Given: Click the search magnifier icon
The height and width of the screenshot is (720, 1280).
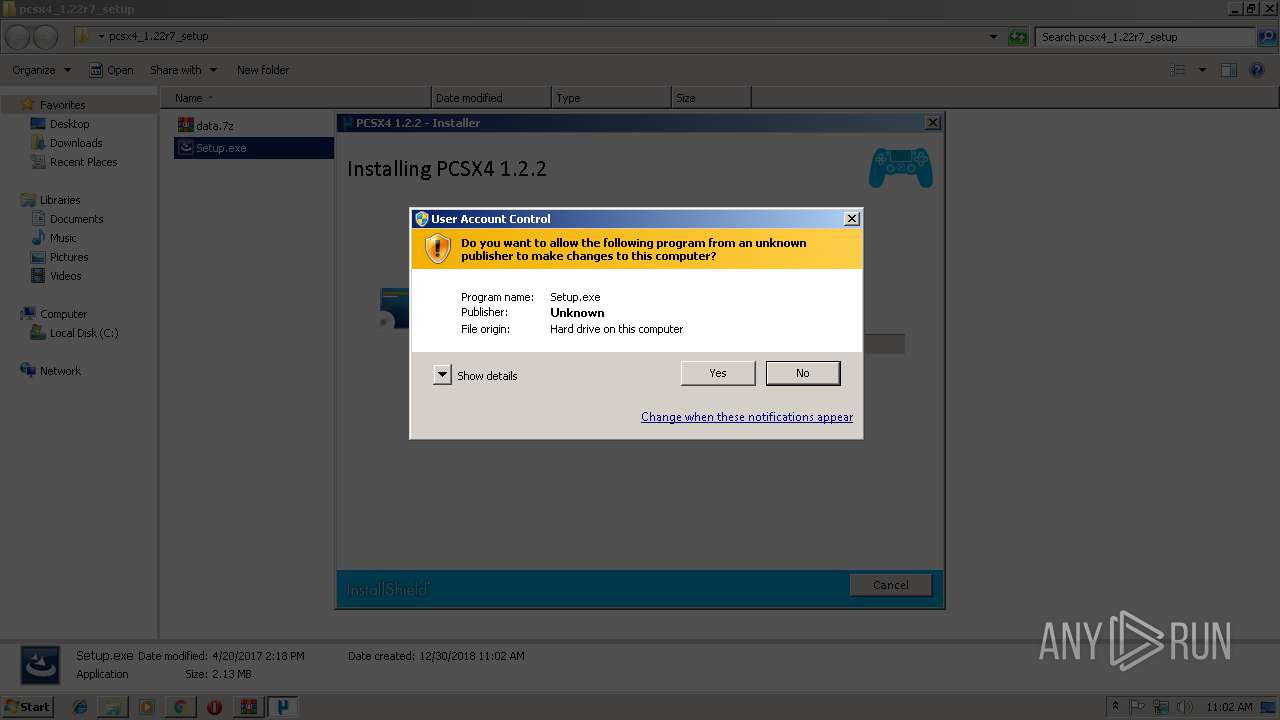Looking at the screenshot, I should [x=1265, y=37].
